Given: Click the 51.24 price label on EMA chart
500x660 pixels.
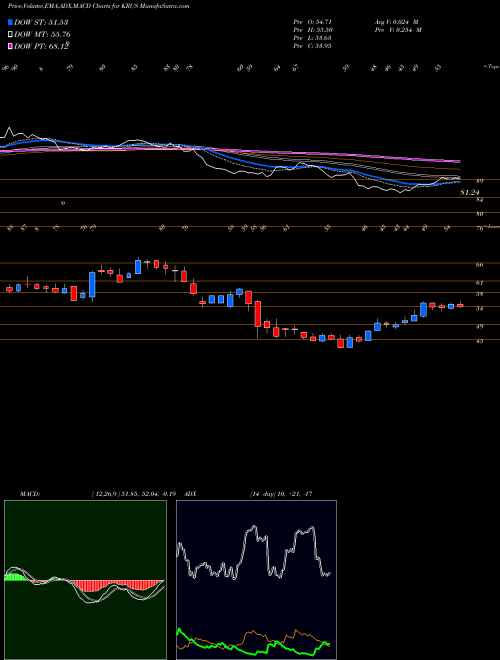Looking at the screenshot, I should (x=470, y=192).
